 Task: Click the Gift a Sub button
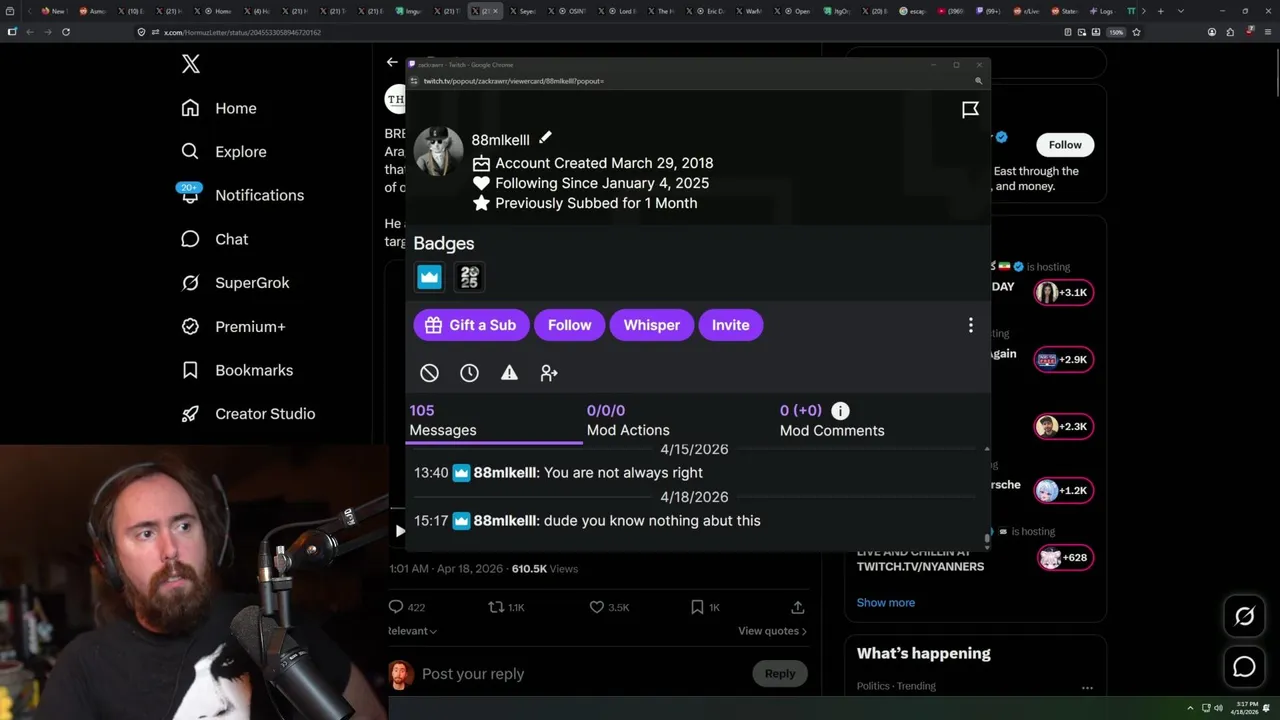471,325
